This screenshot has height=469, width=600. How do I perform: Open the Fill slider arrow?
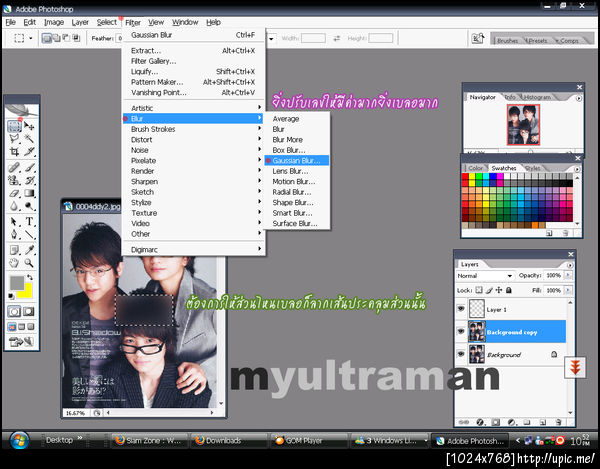click(568, 290)
